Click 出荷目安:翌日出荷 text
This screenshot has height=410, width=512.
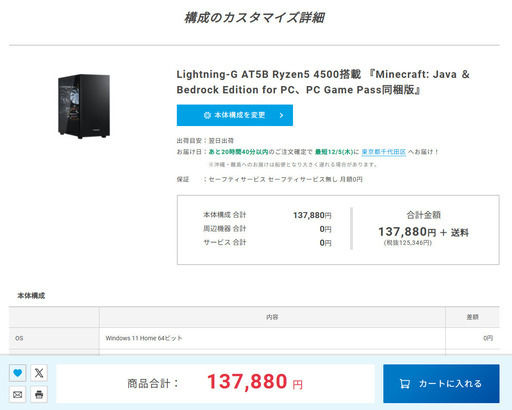click(x=205, y=141)
